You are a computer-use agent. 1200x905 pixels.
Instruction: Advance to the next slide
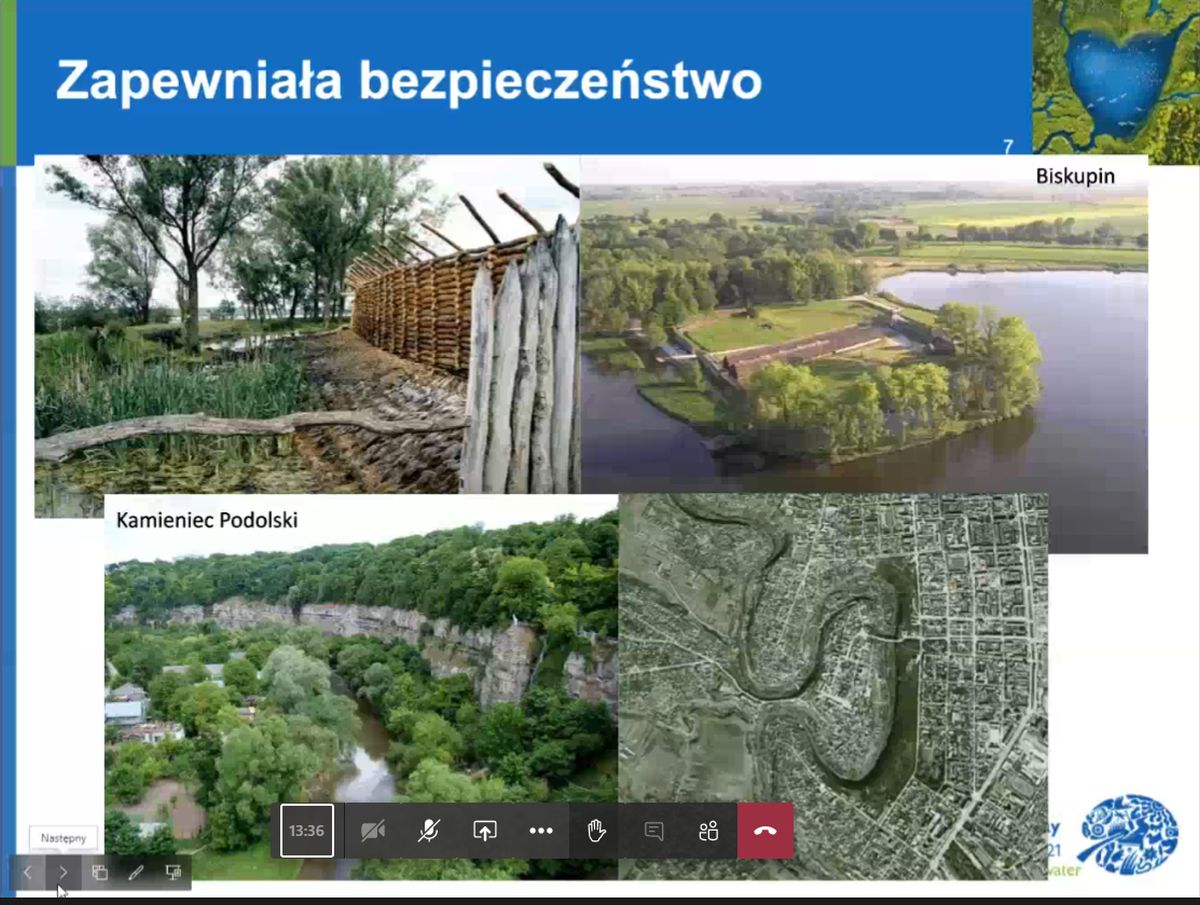63,872
